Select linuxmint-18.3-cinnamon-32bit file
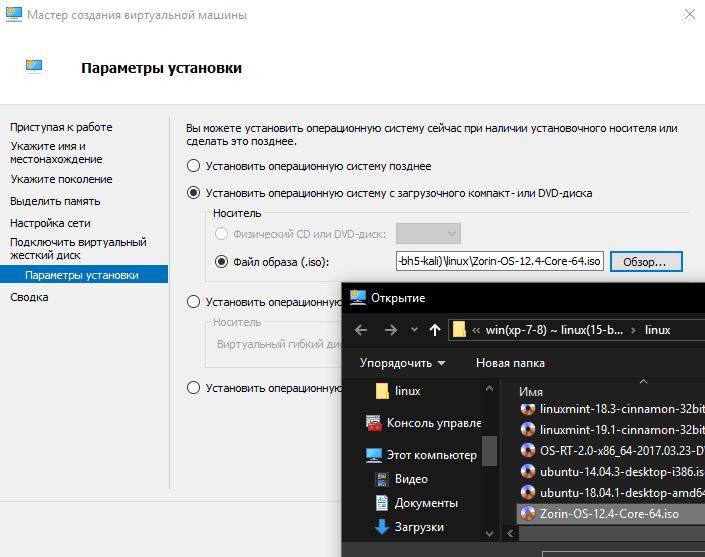Image resolution: width=705 pixels, height=557 pixels. [612, 409]
